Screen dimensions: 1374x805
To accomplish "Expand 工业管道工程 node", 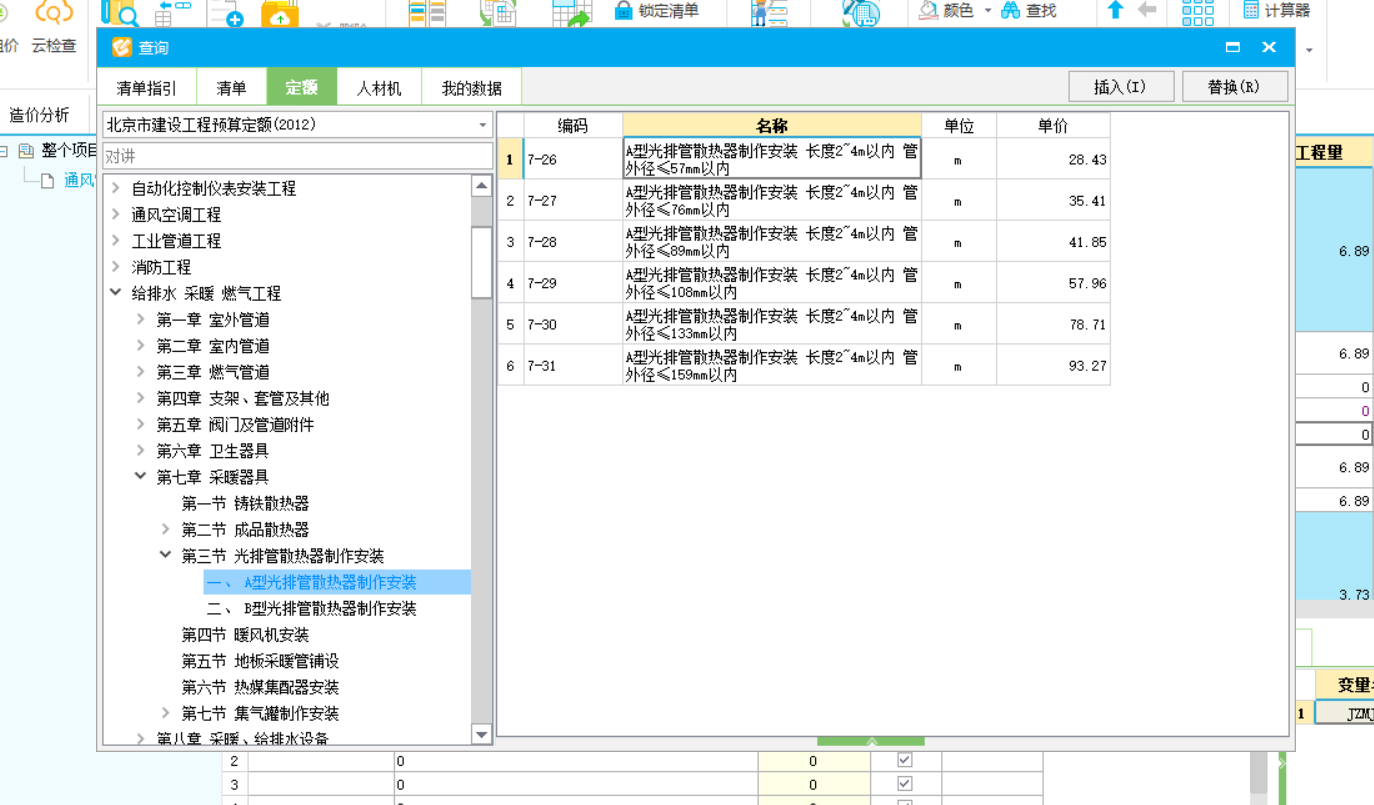I will (x=116, y=241).
